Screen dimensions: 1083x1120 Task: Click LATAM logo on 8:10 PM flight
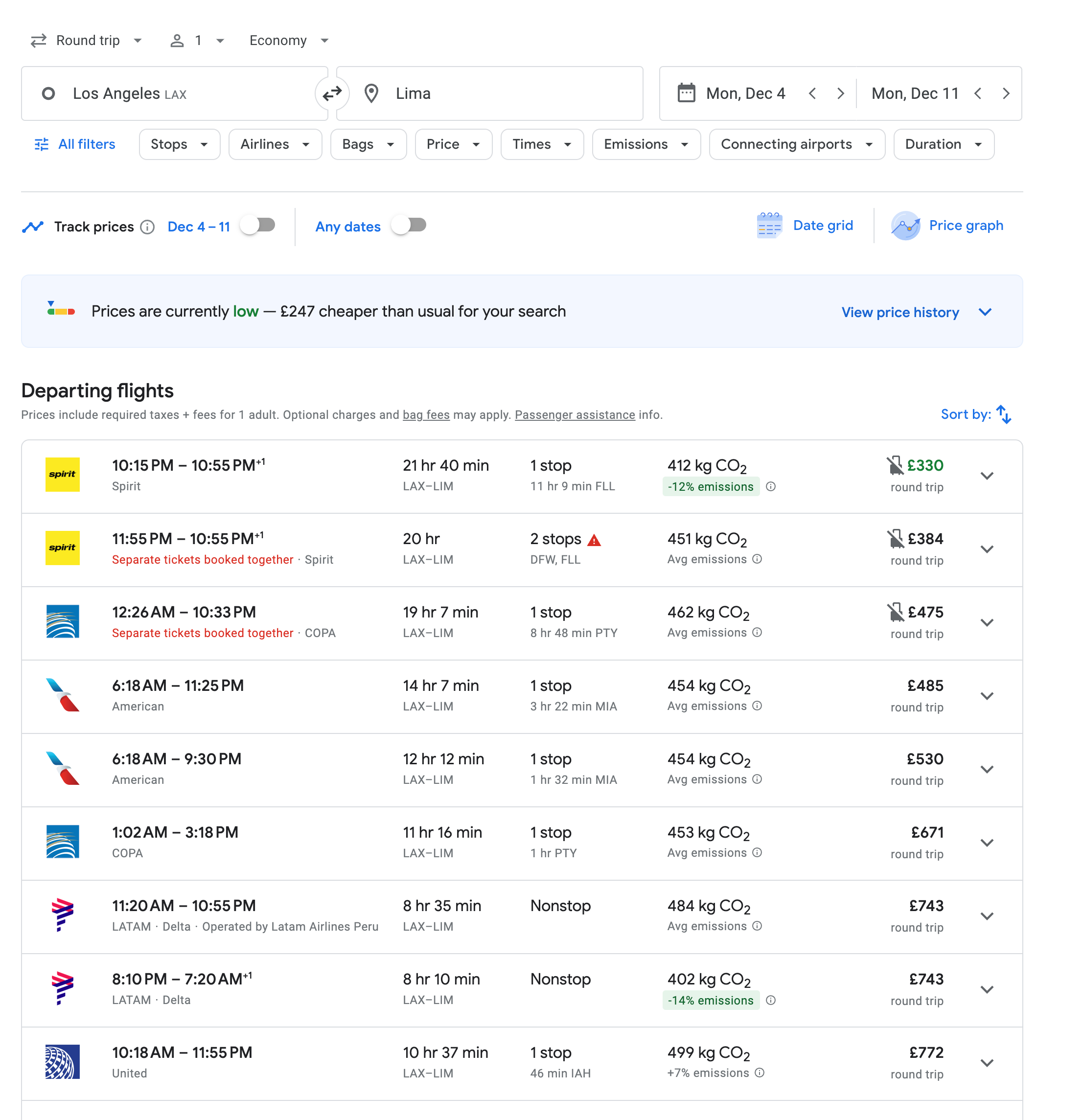[x=62, y=988]
